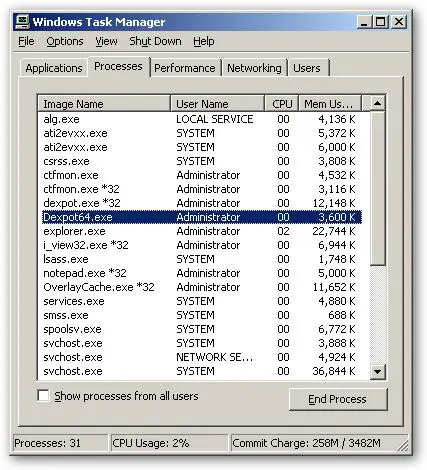Minimize the Task Manager window
427x470 pixels.
[364, 22]
